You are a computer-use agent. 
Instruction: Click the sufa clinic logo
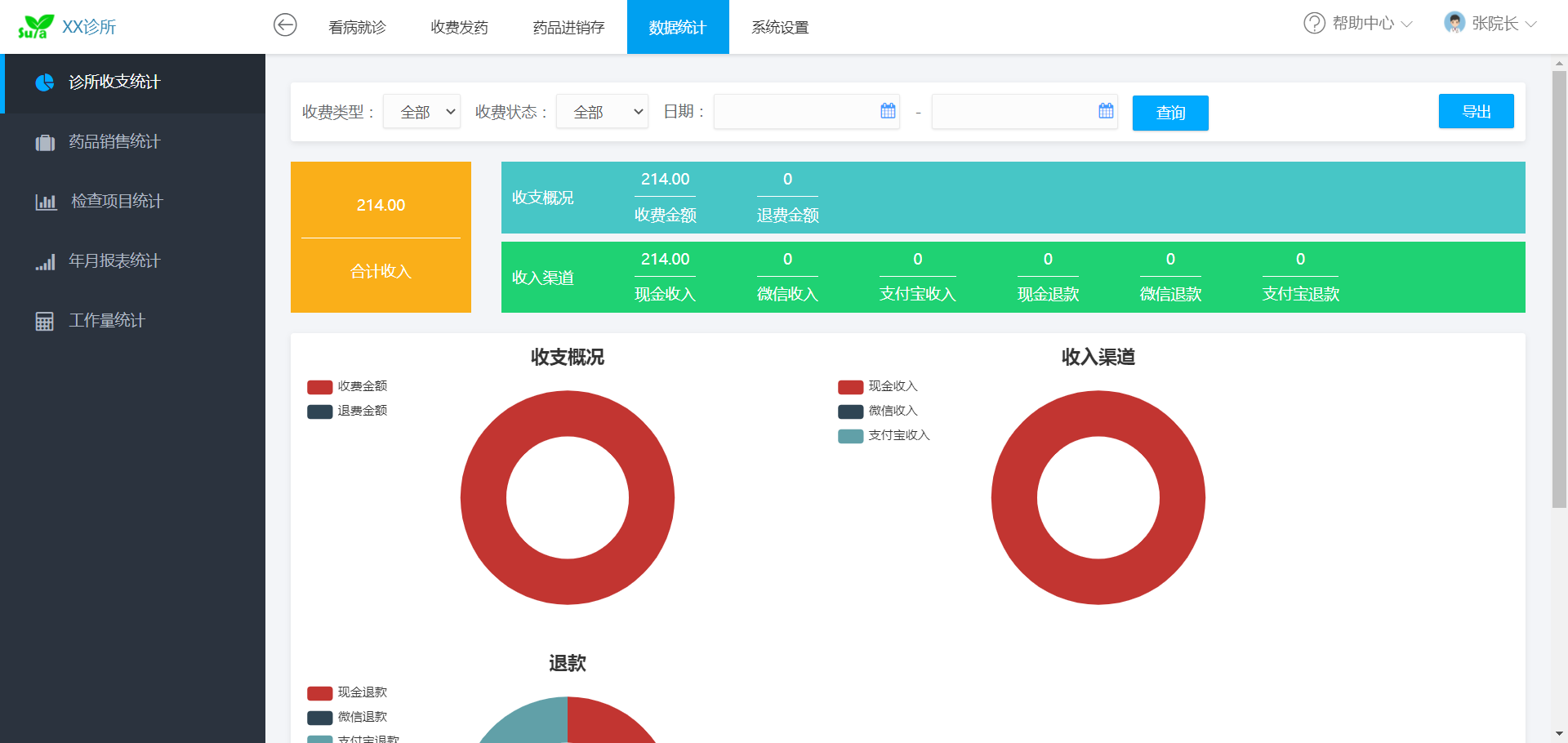36,27
